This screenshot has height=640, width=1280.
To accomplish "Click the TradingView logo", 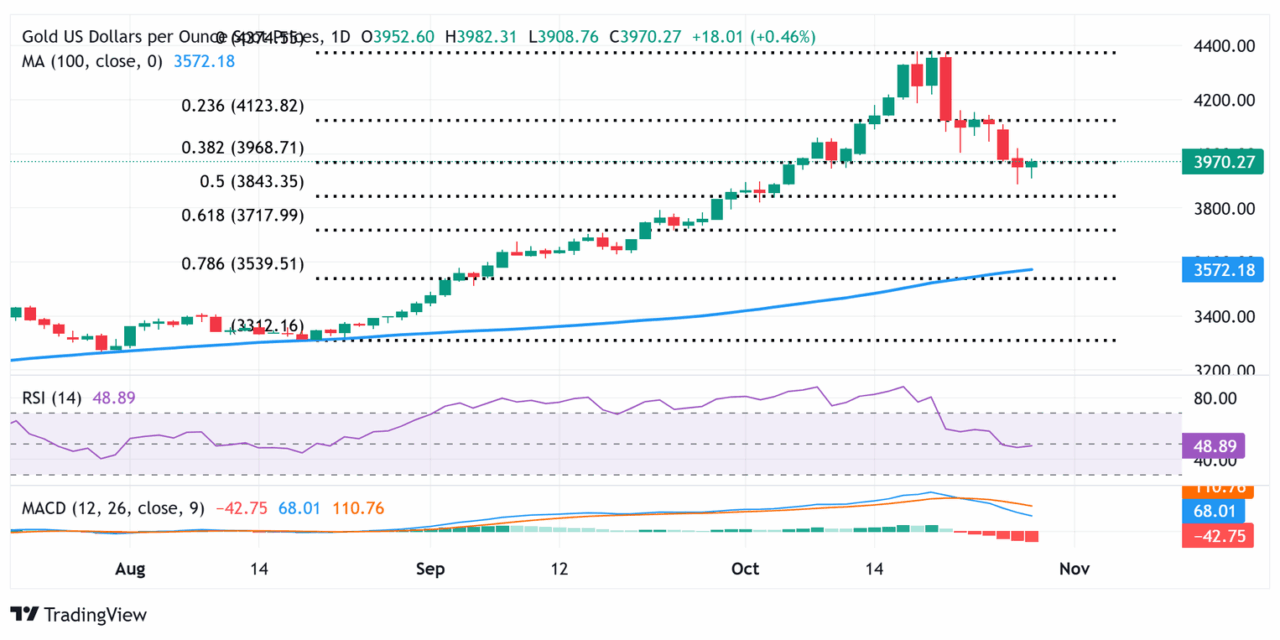I will 78,614.
